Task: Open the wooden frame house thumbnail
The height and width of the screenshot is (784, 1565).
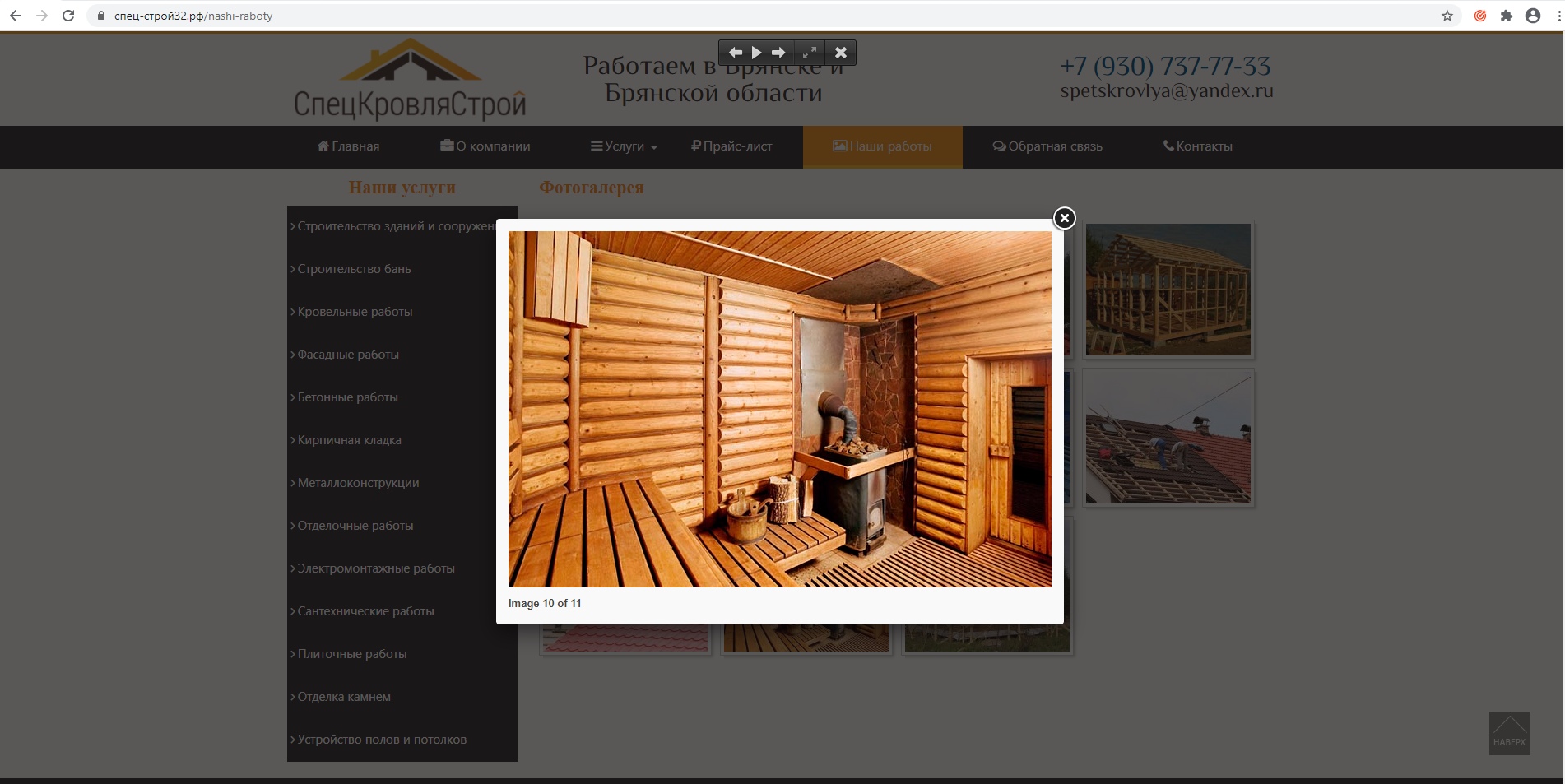Action: [x=1168, y=290]
